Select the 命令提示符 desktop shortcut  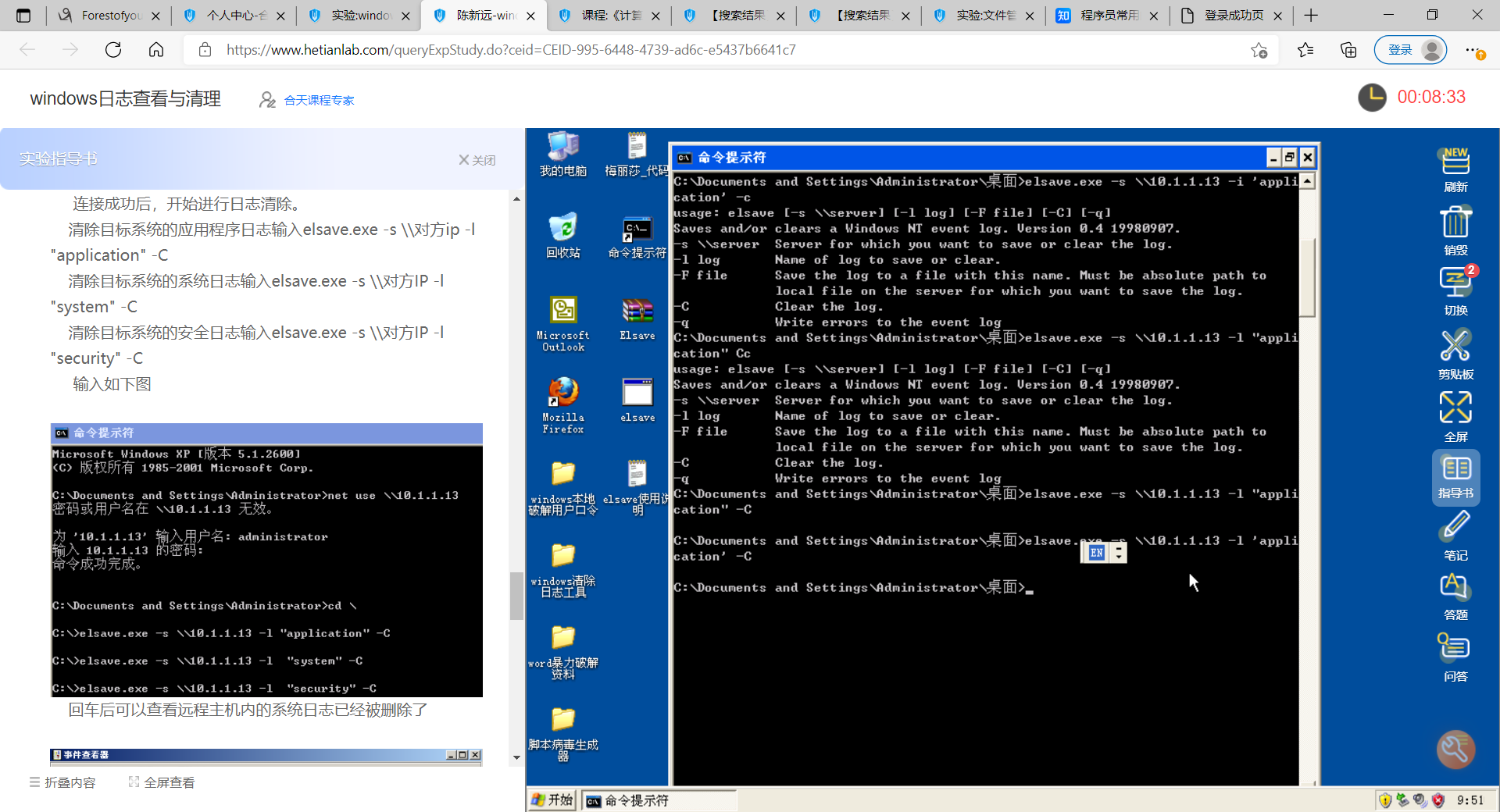(637, 237)
